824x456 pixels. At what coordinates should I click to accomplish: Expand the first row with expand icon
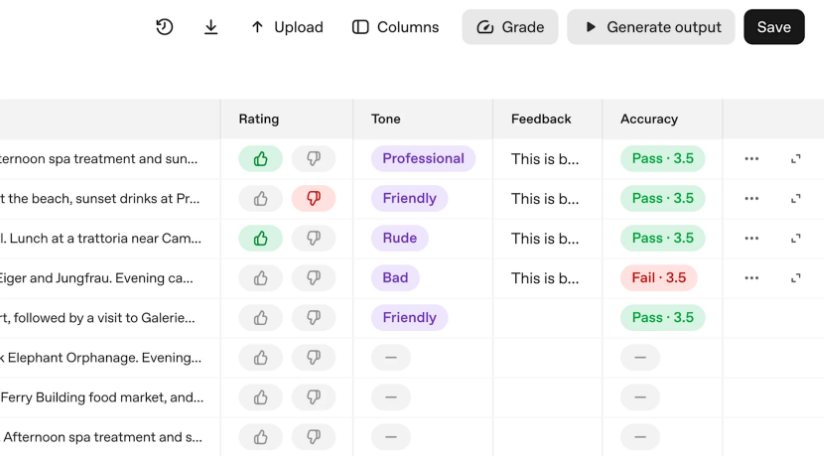pyautogui.click(x=796, y=159)
